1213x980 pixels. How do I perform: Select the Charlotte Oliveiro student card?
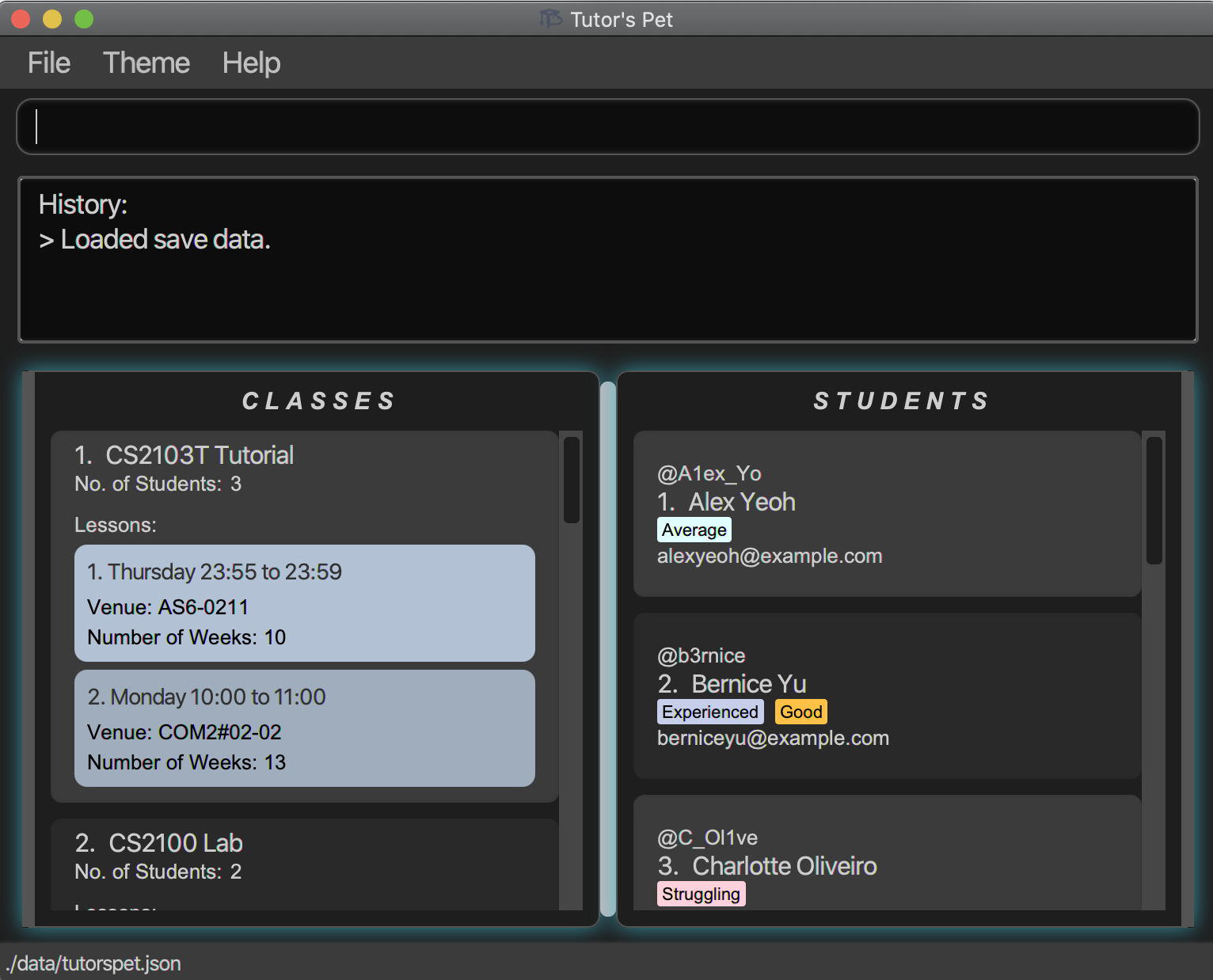(x=887, y=853)
